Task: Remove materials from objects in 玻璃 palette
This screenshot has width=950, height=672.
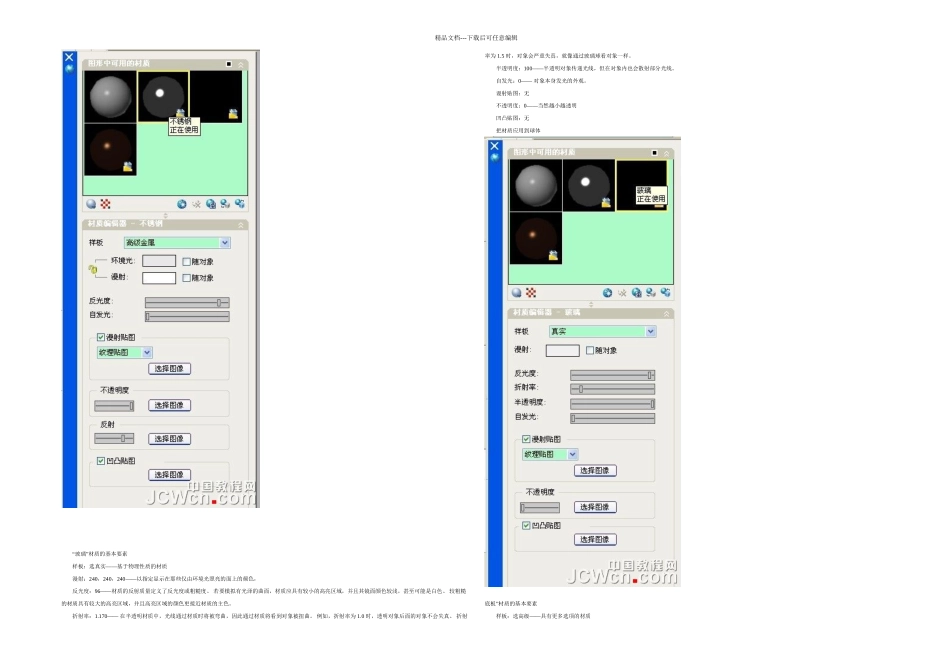Action: coord(666,293)
